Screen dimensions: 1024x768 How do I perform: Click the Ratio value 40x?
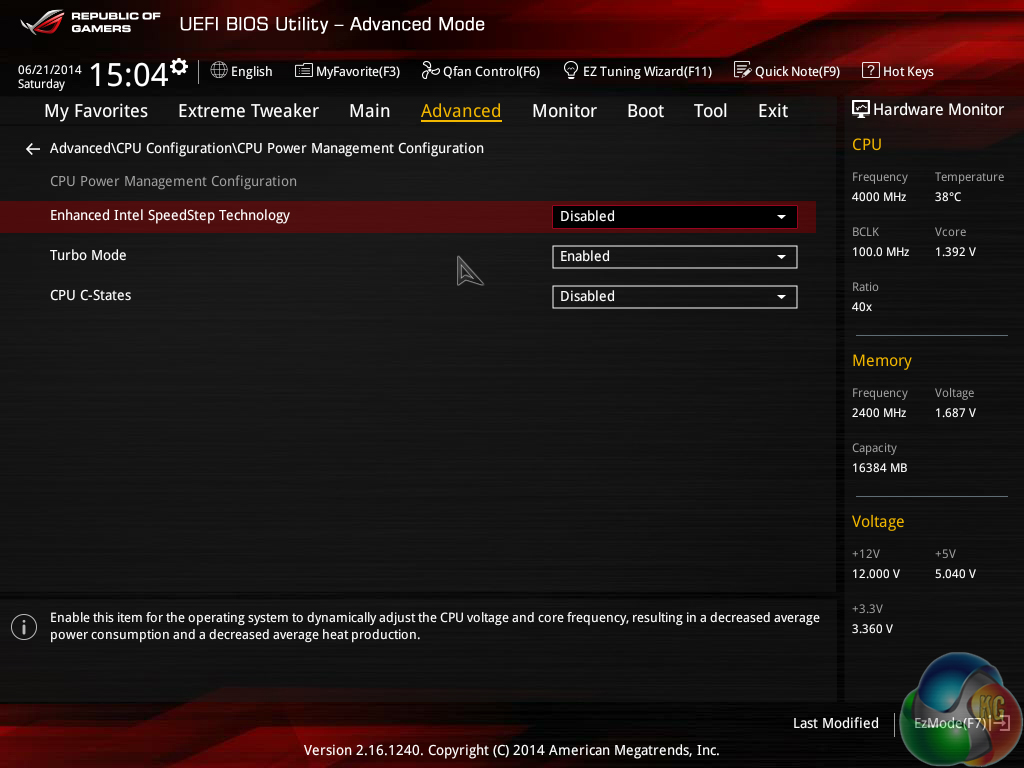[x=862, y=306]
